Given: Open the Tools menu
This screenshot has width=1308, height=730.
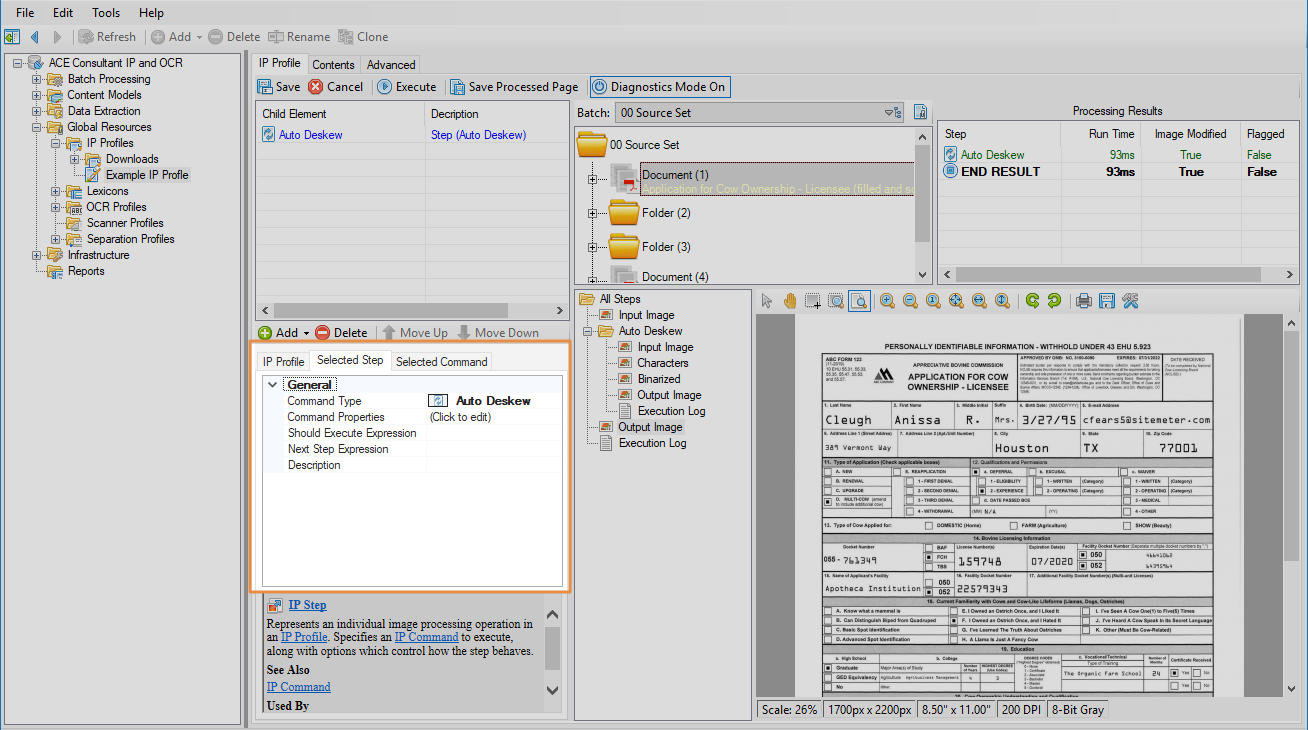Looking at the screenshot, I should [106, 13].
